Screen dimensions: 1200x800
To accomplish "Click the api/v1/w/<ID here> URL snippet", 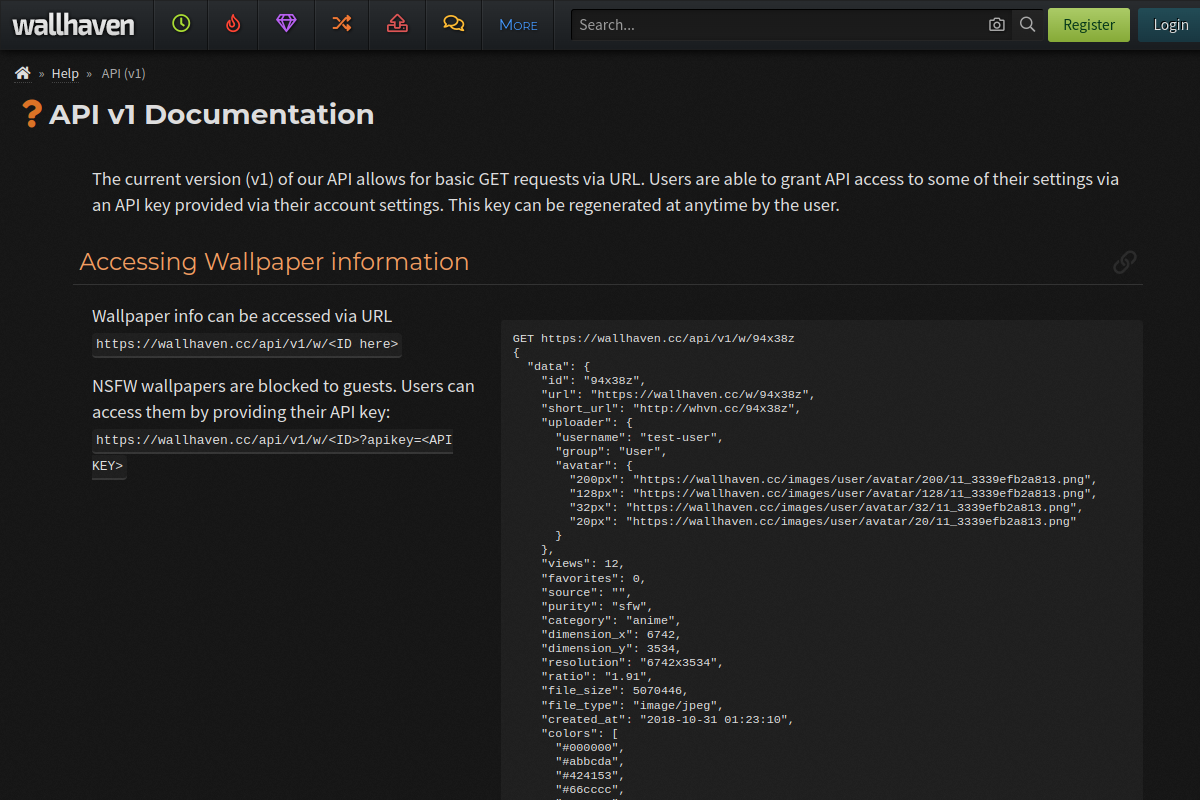I will 247,345.
